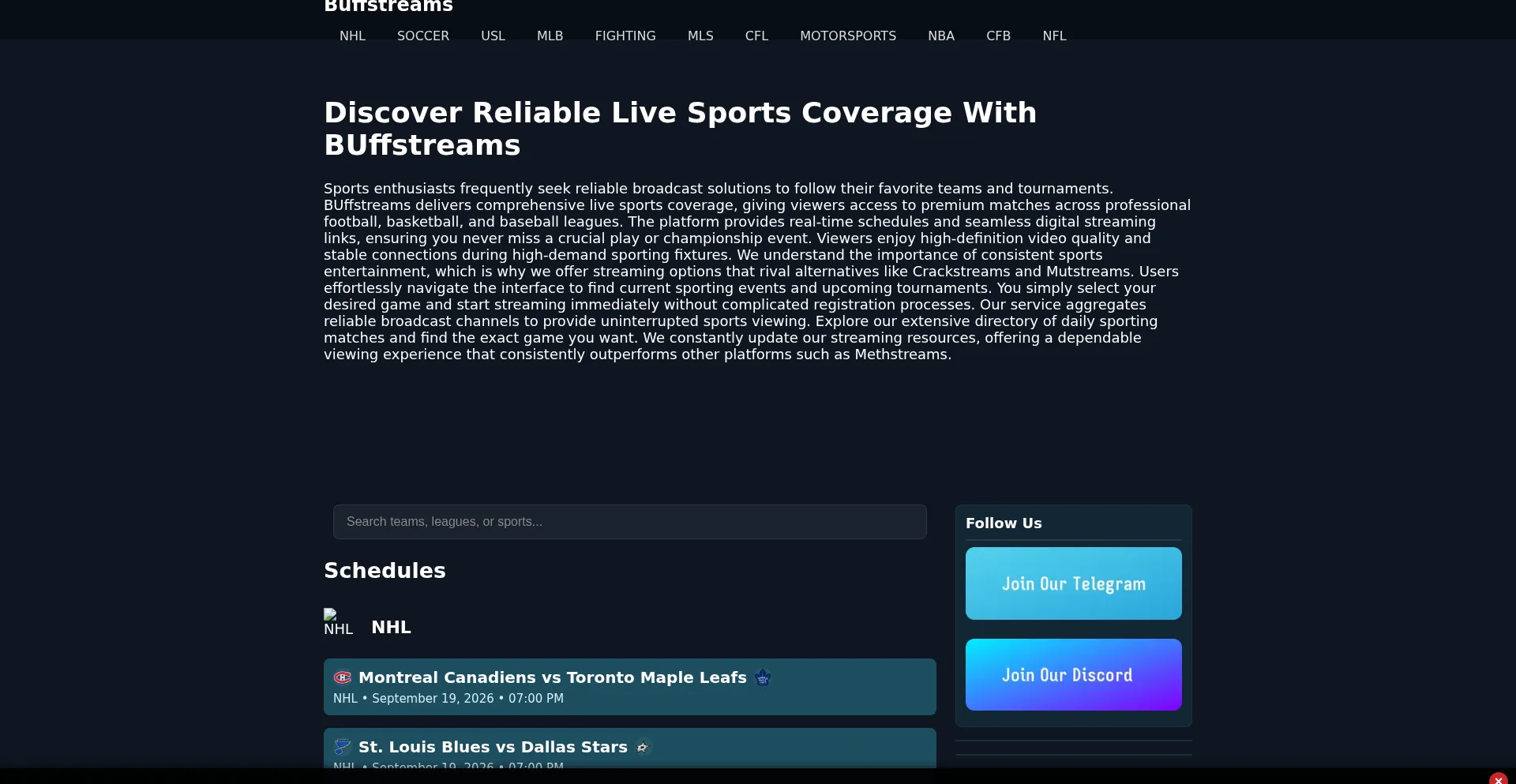The width and height of the screenshot is (1516, 784).
Task: Click the Join Our Discord button
Action: [1074, 675]
